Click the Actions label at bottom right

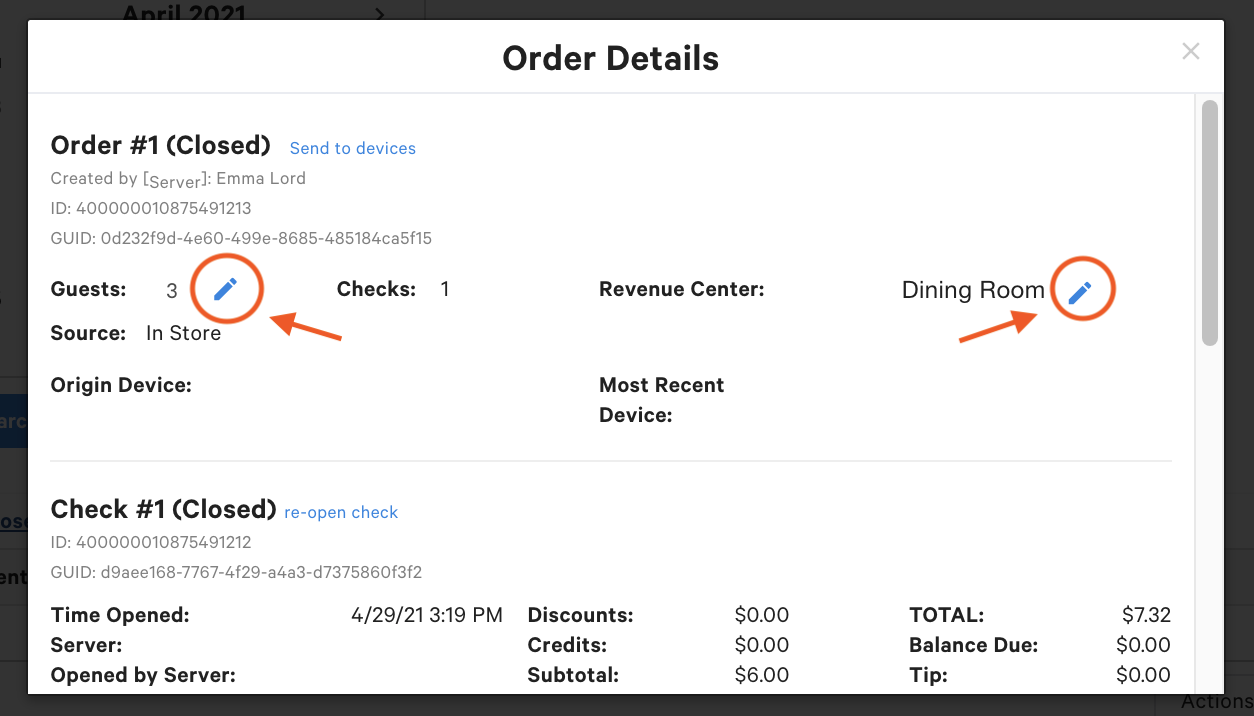pos(1216,702)
